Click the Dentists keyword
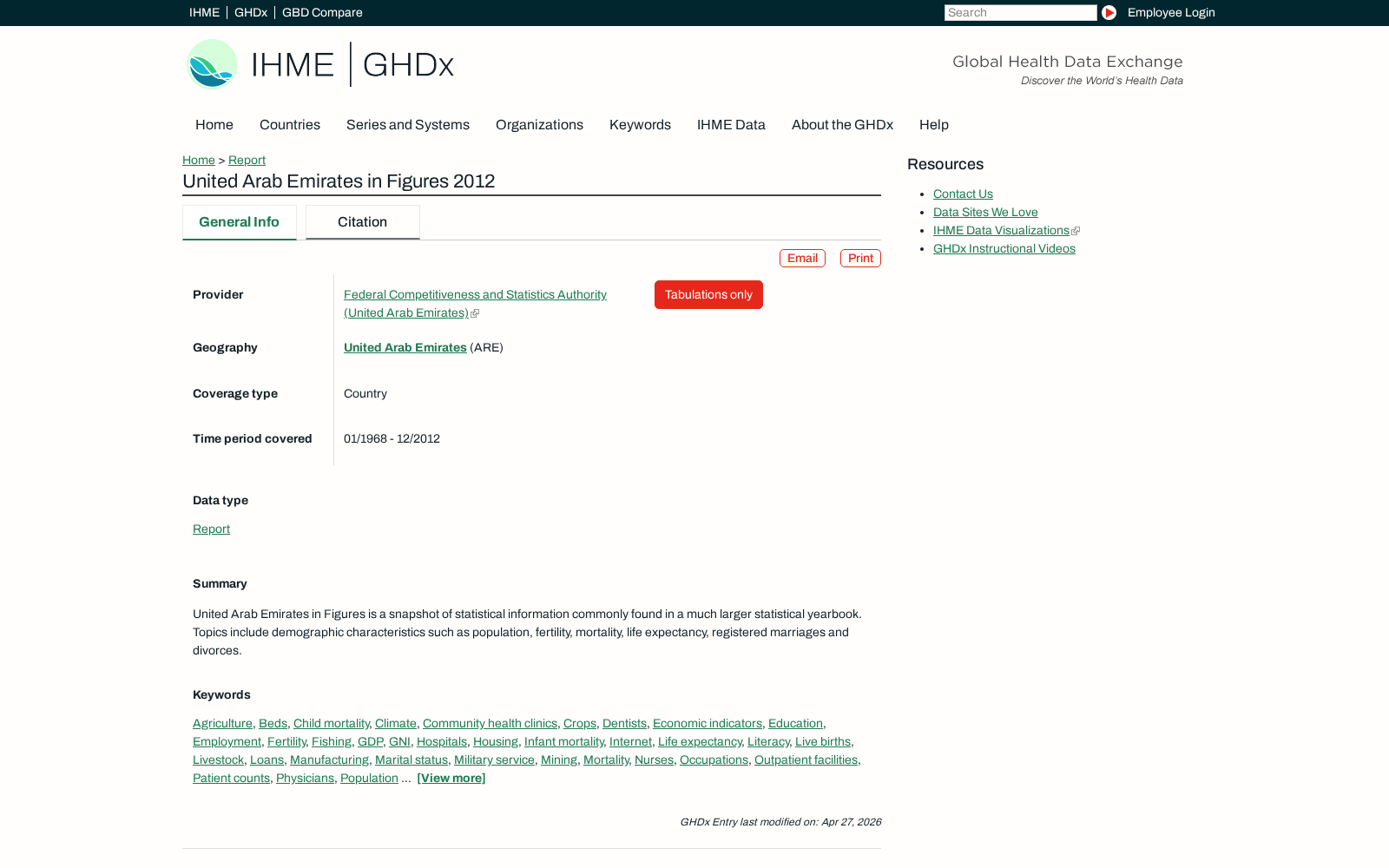 (624, 723)
